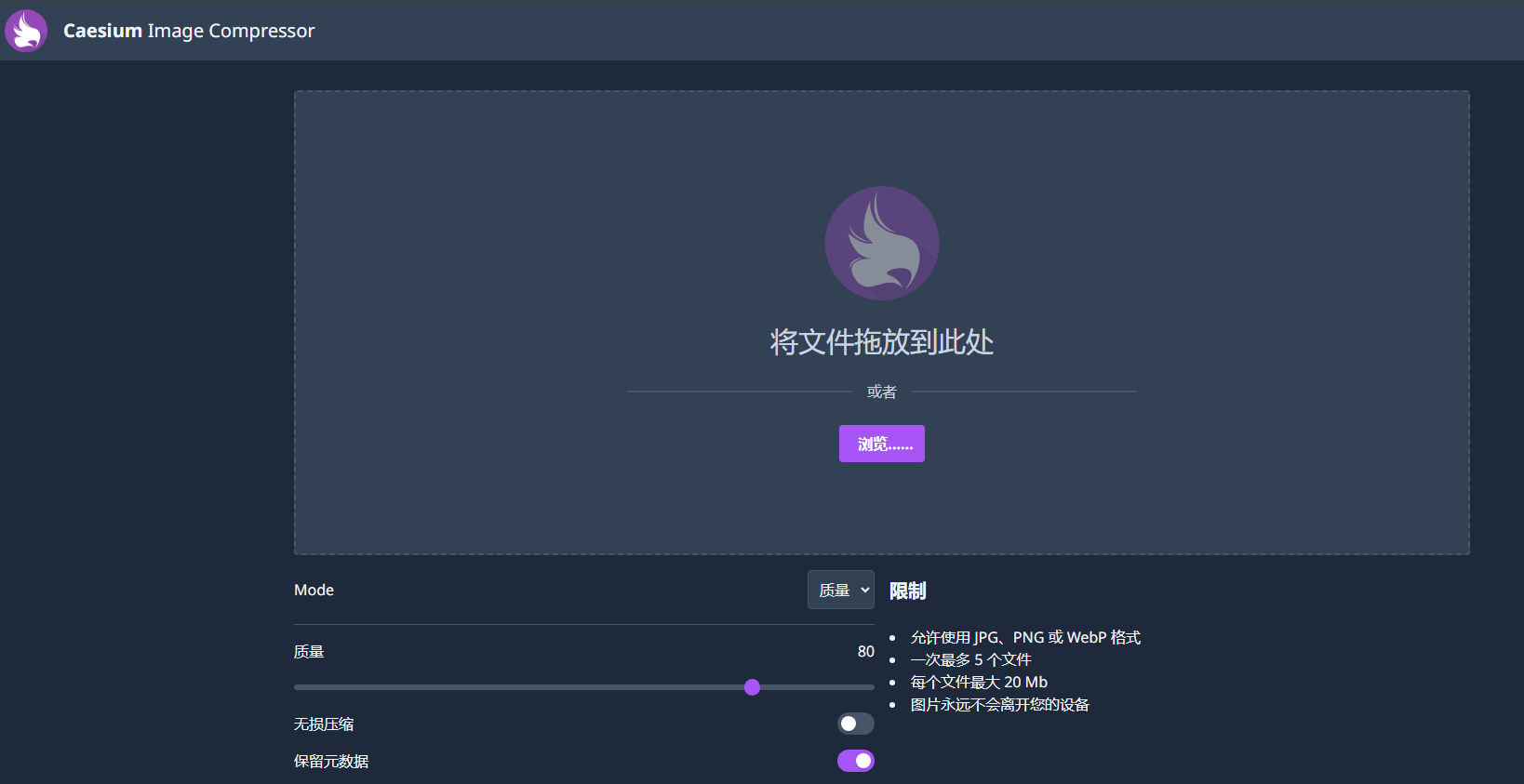Click the 质量 quality slider handle
1524x784 pixels.
coord(753,687)
